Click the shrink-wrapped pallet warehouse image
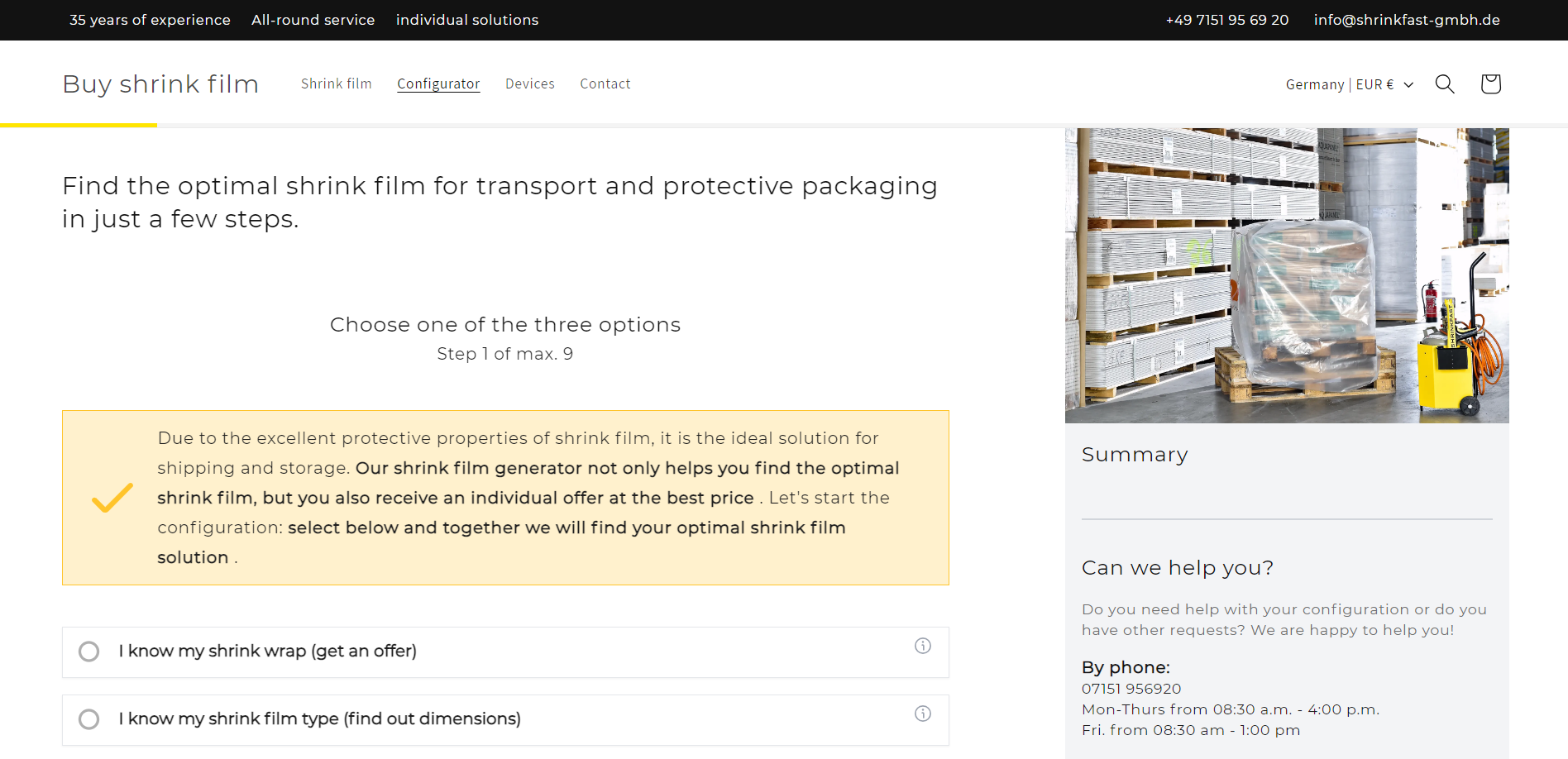The width and height of the screenshot is (1568, 759). 1287,275
